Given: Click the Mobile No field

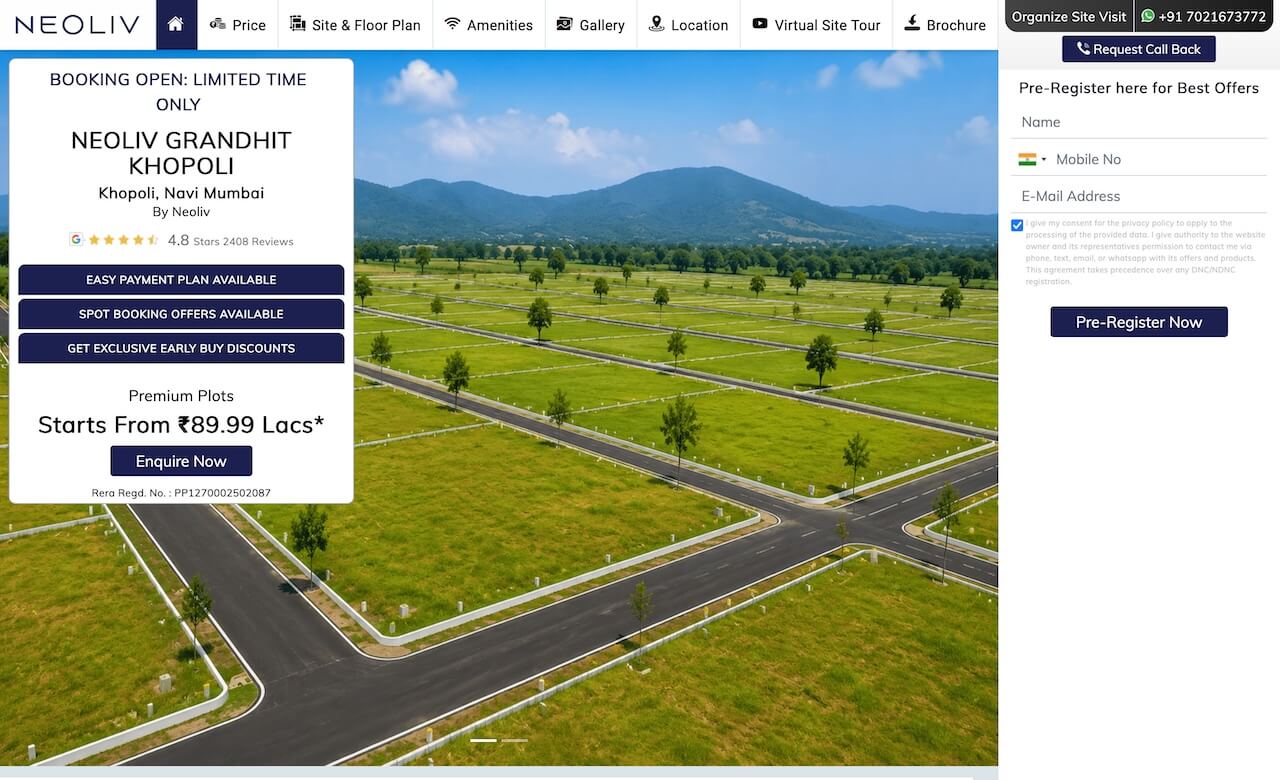Looking at the screenshot, I should point(1160,159).
